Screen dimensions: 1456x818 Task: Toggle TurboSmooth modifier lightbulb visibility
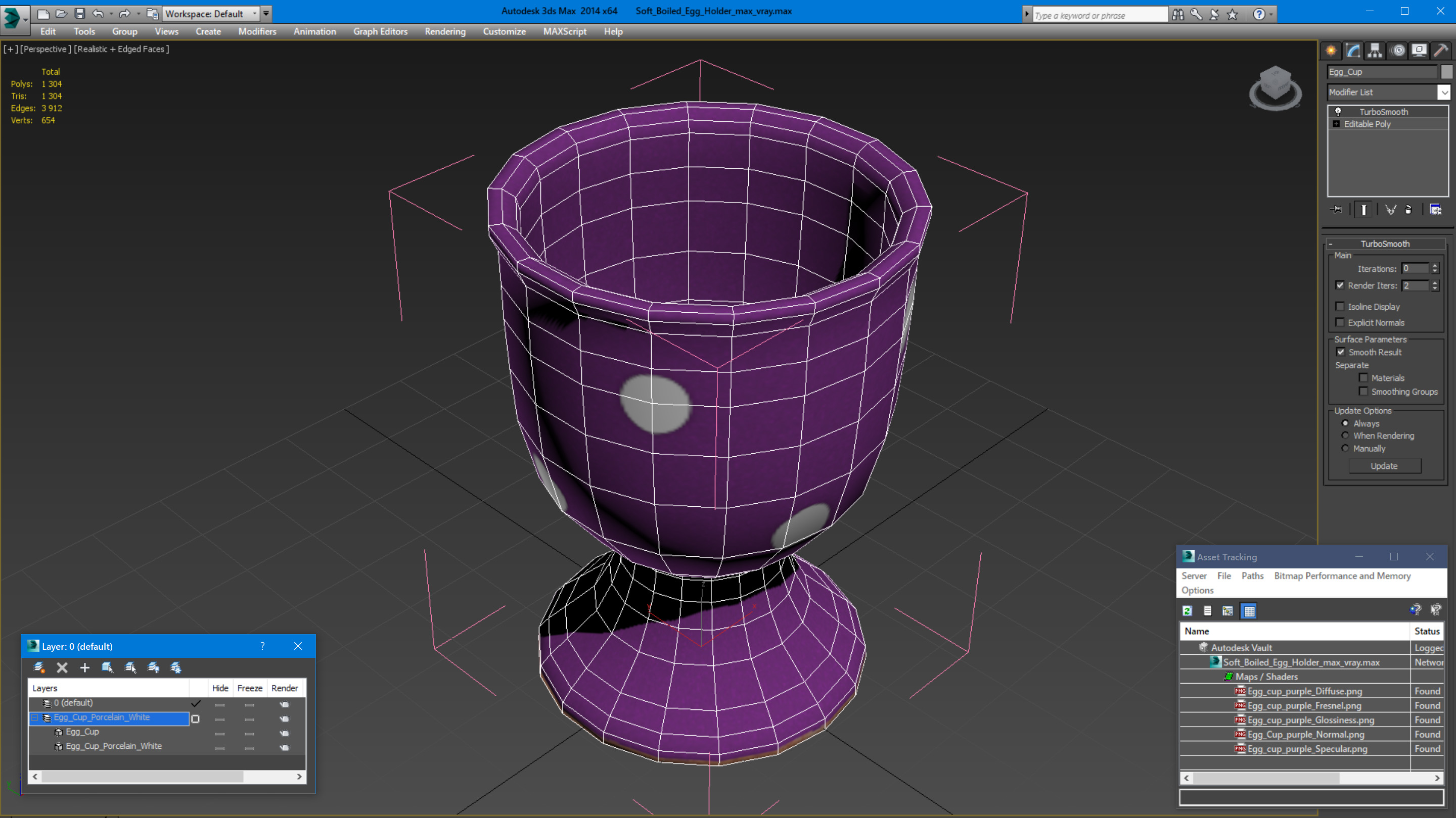1338,111
